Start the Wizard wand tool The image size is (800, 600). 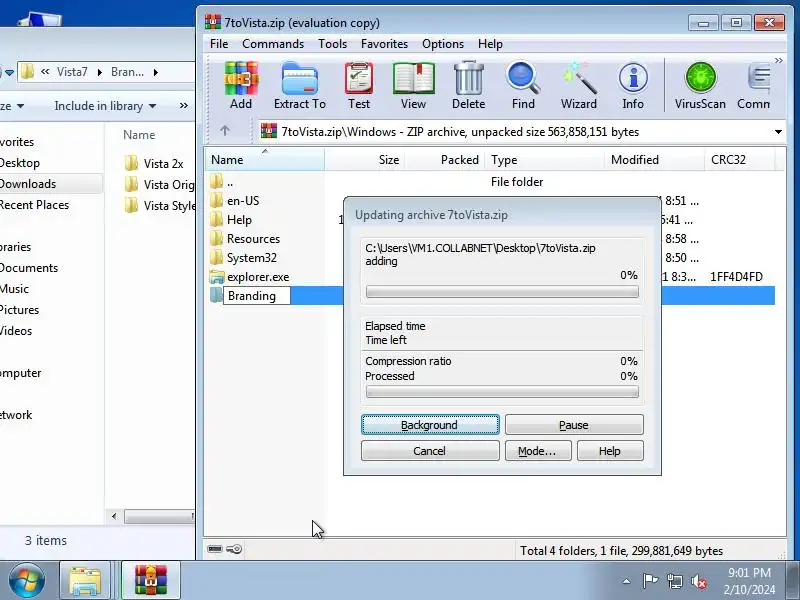click(579, 85)
